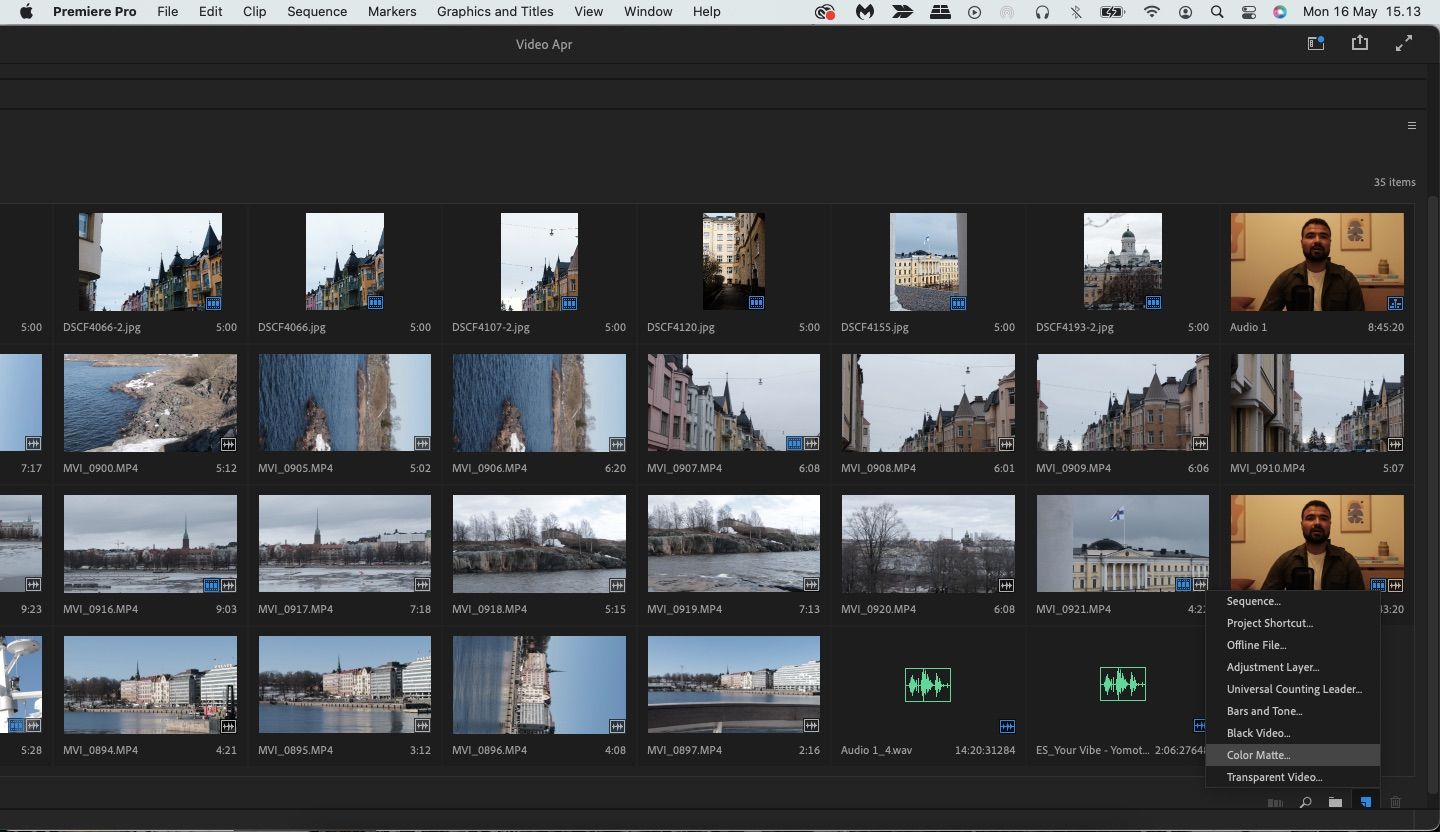Image resolution: width=1440 pixels, height=832 pixels.
Task: Open Quick Export with the share icon
Action: coord(1359,43)
